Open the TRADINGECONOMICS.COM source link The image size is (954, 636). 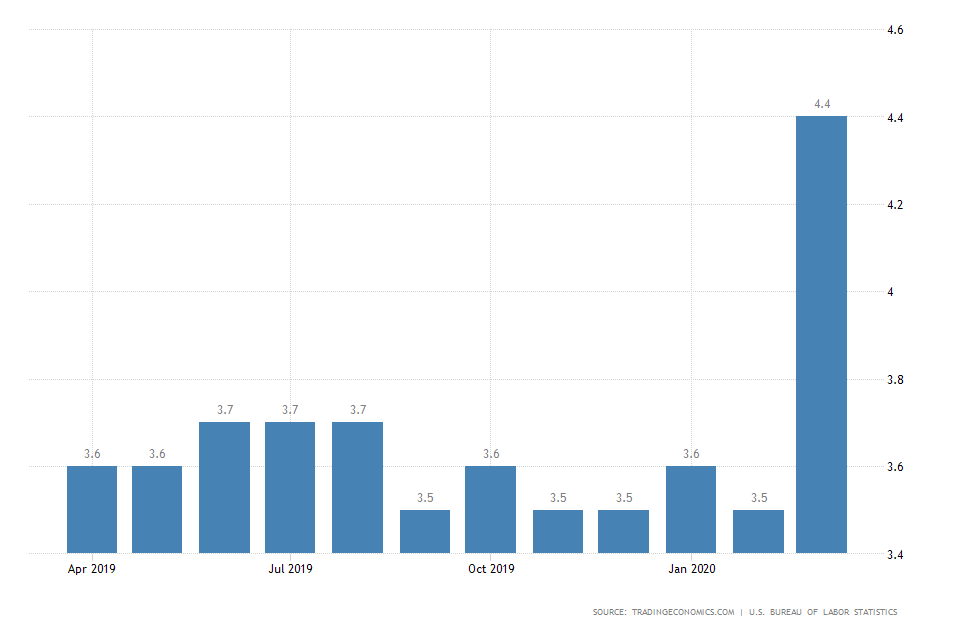[685, 608]
